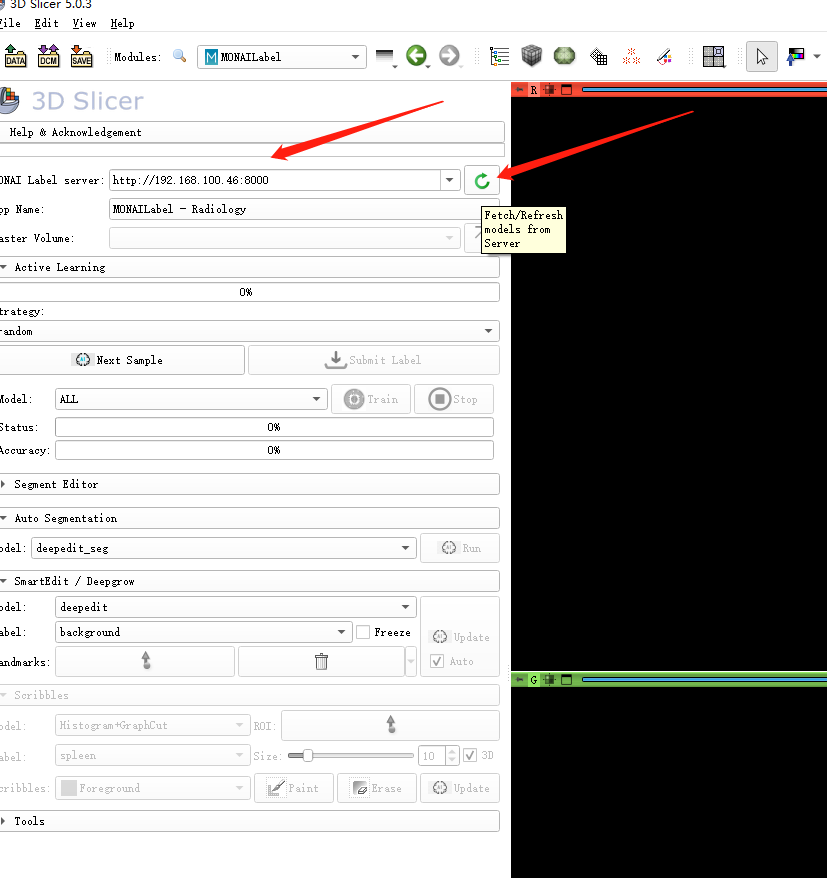This screenshot has height=878, width=827.
Task: Toggle the Freeze checkbox
Action: [363, 632]
